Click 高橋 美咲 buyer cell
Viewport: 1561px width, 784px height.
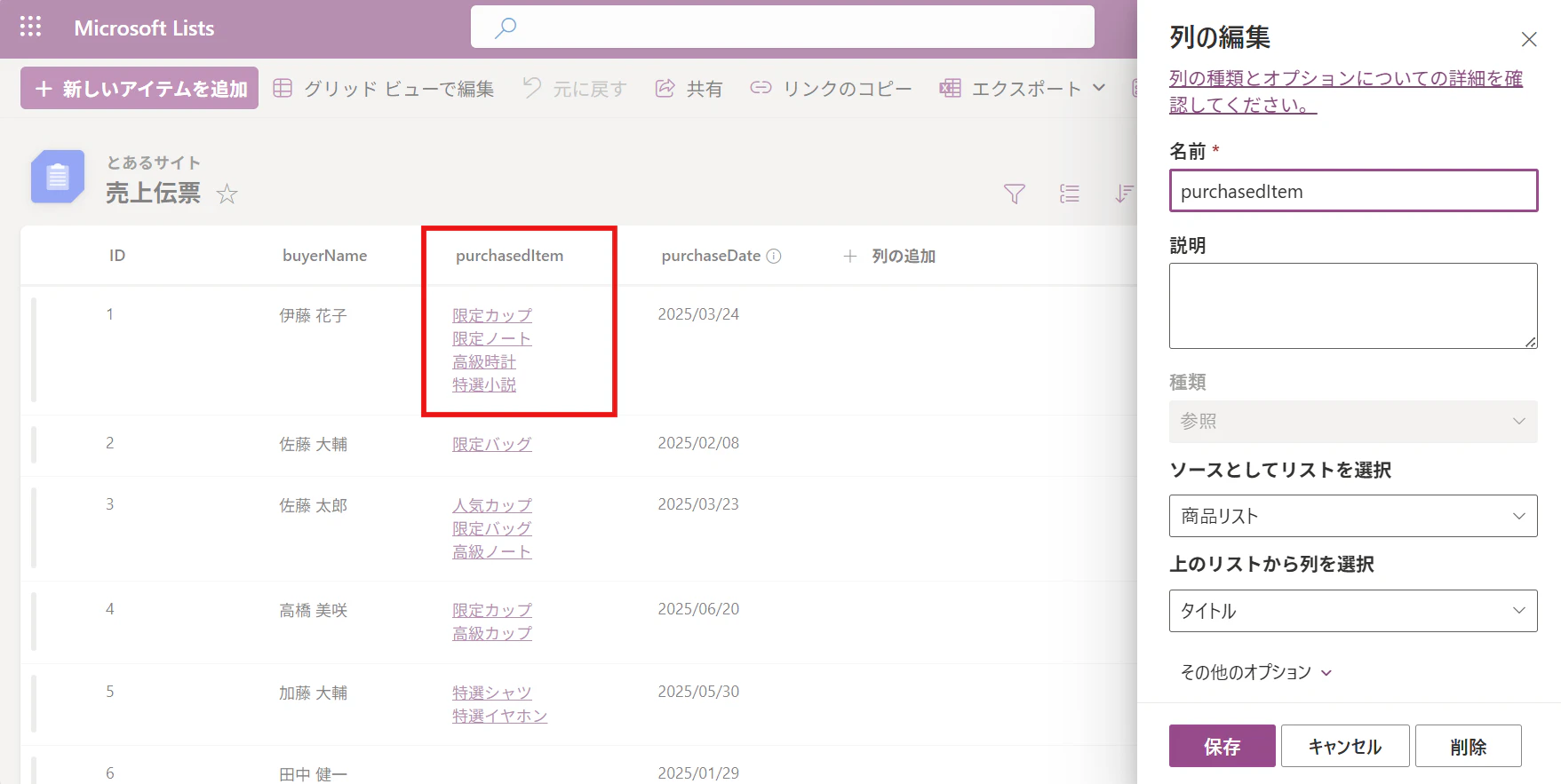pyautogui.click(x=313, y=610)
